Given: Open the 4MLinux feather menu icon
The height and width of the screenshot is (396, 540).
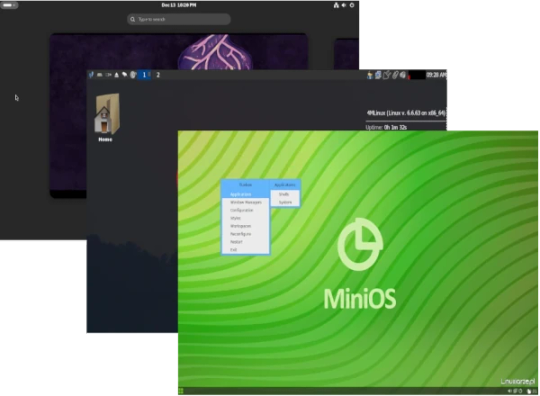Looking at the screenshot, I should pos(91,75).
